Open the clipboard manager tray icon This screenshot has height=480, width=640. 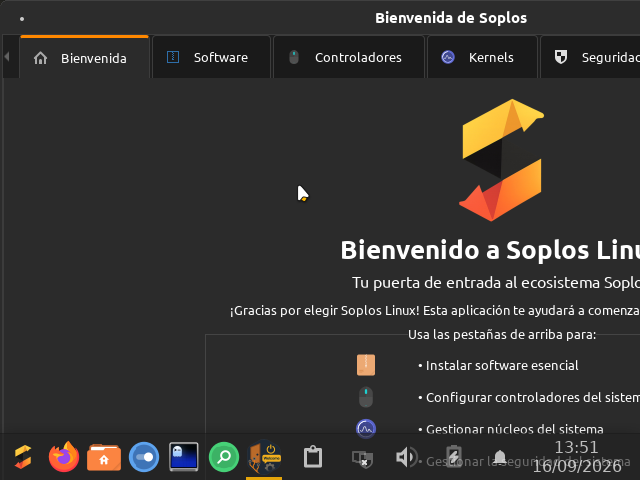pyautogui.click(x=313, y=457)
